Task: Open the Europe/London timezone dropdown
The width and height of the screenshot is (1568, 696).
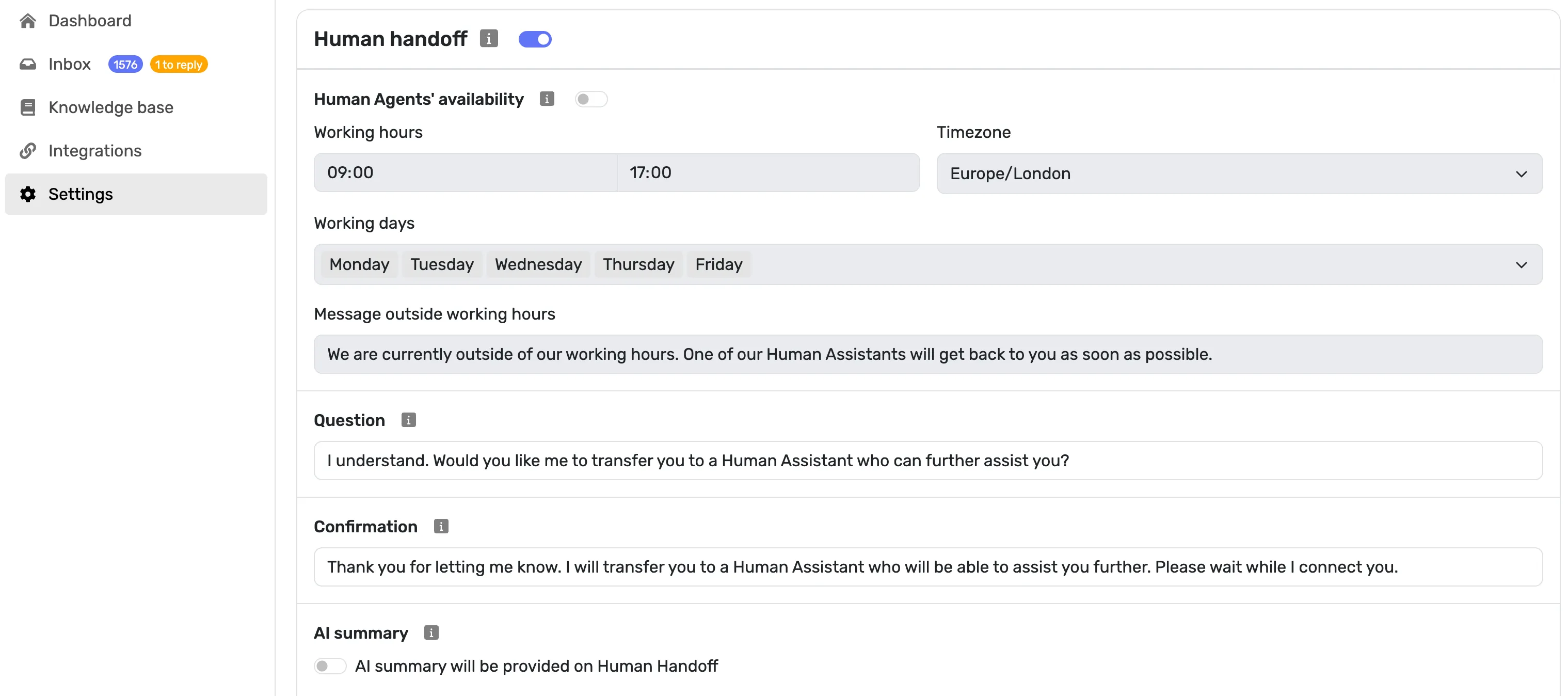Action: (1239, 173)
